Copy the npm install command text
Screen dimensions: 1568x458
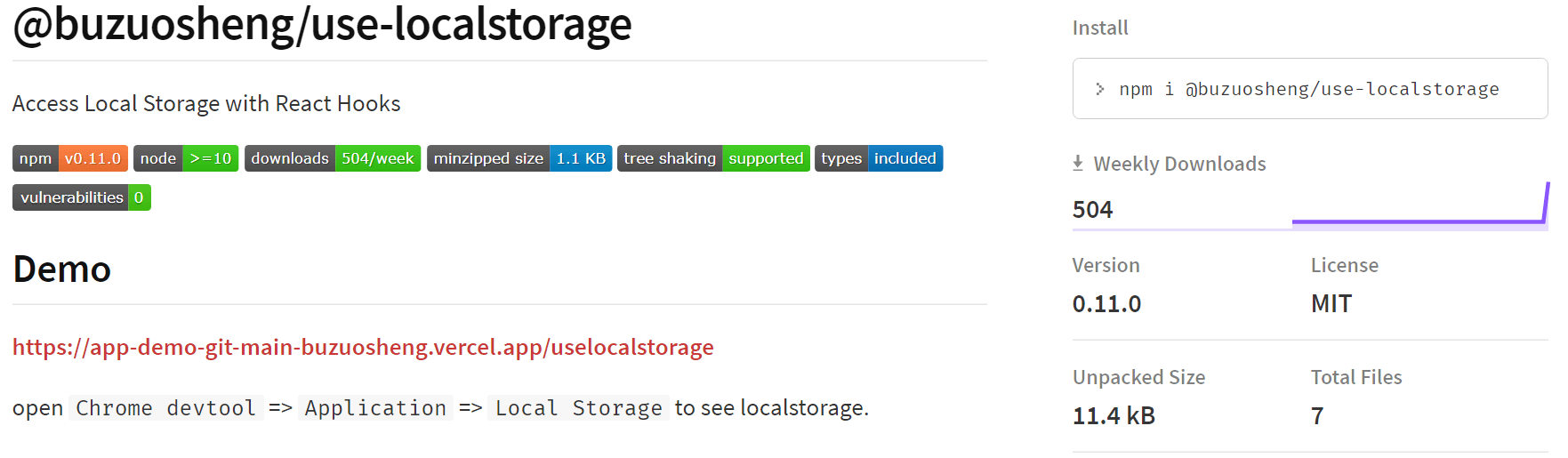(x=1309, y=89)
